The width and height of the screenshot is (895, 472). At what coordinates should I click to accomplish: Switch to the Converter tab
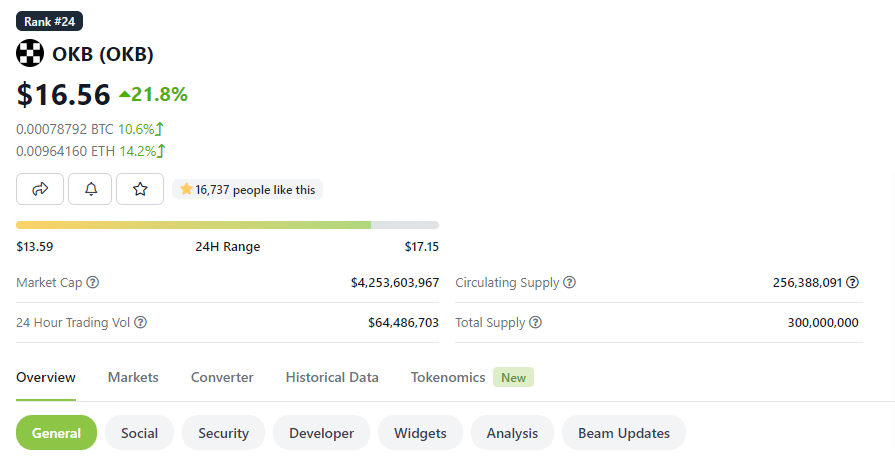222,377
